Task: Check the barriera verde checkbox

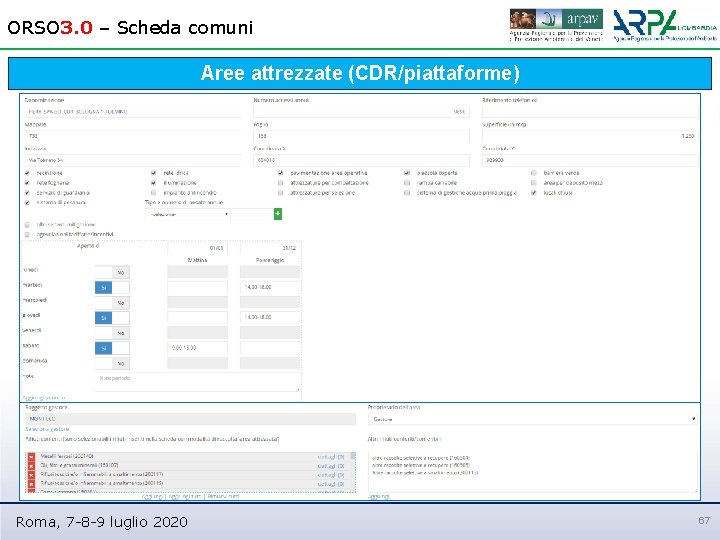Action: [x=534, y=173]
